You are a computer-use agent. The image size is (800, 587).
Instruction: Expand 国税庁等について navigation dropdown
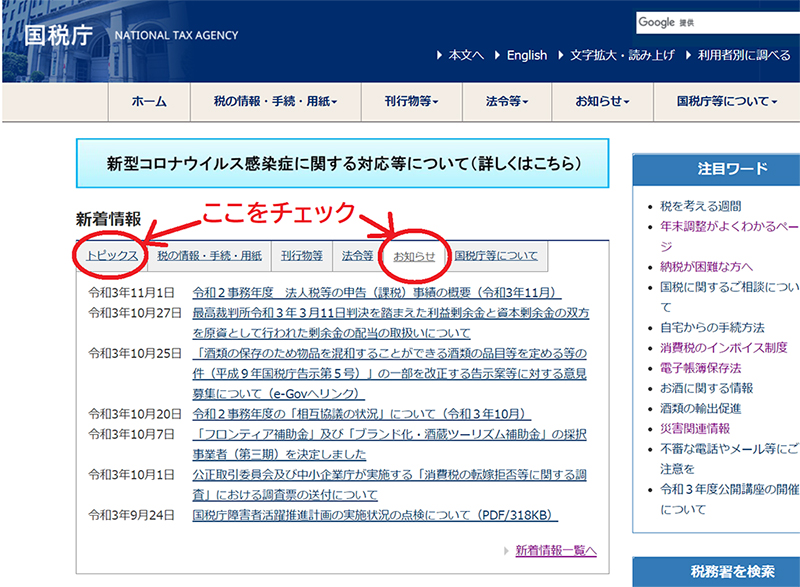(726, 102)
